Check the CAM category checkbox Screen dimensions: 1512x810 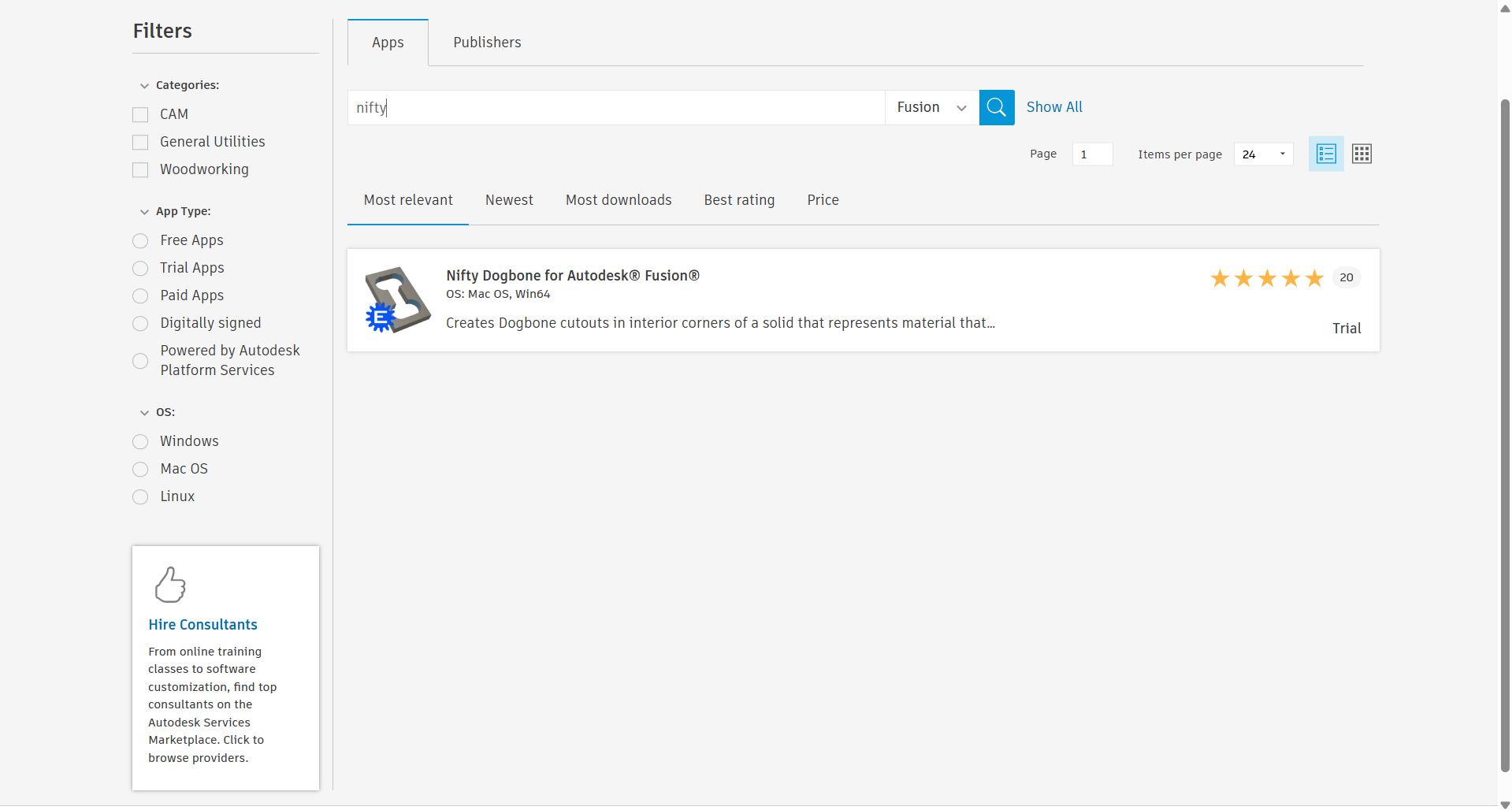pos(140,114)
